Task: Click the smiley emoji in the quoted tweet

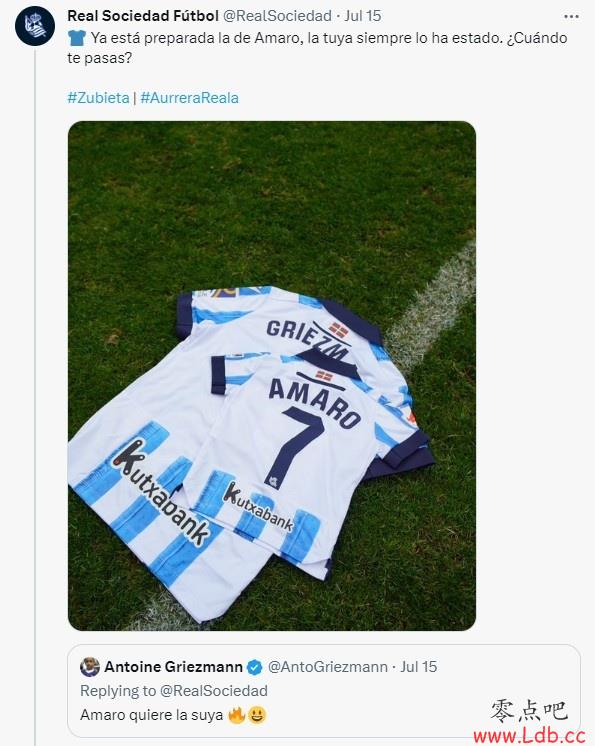Action: [x=257, y=715]
